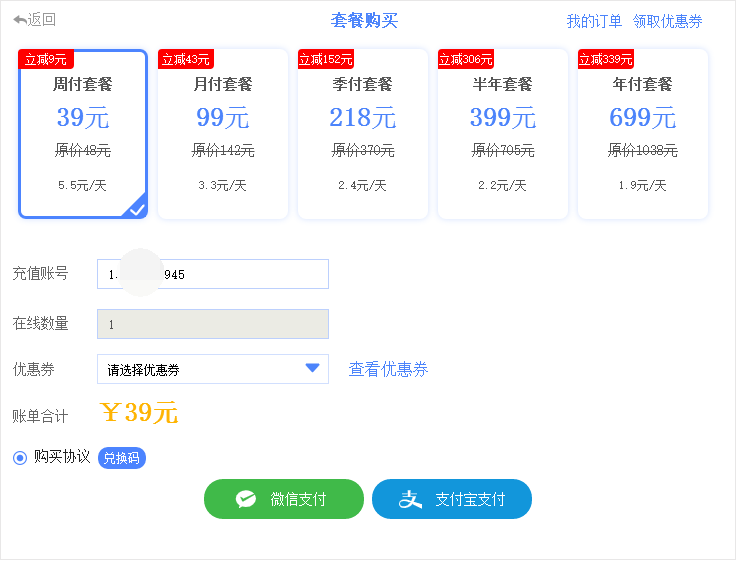Screen dimensions: 736x562
Task: Click the 立减9元 discount badge
Action: 46,59
